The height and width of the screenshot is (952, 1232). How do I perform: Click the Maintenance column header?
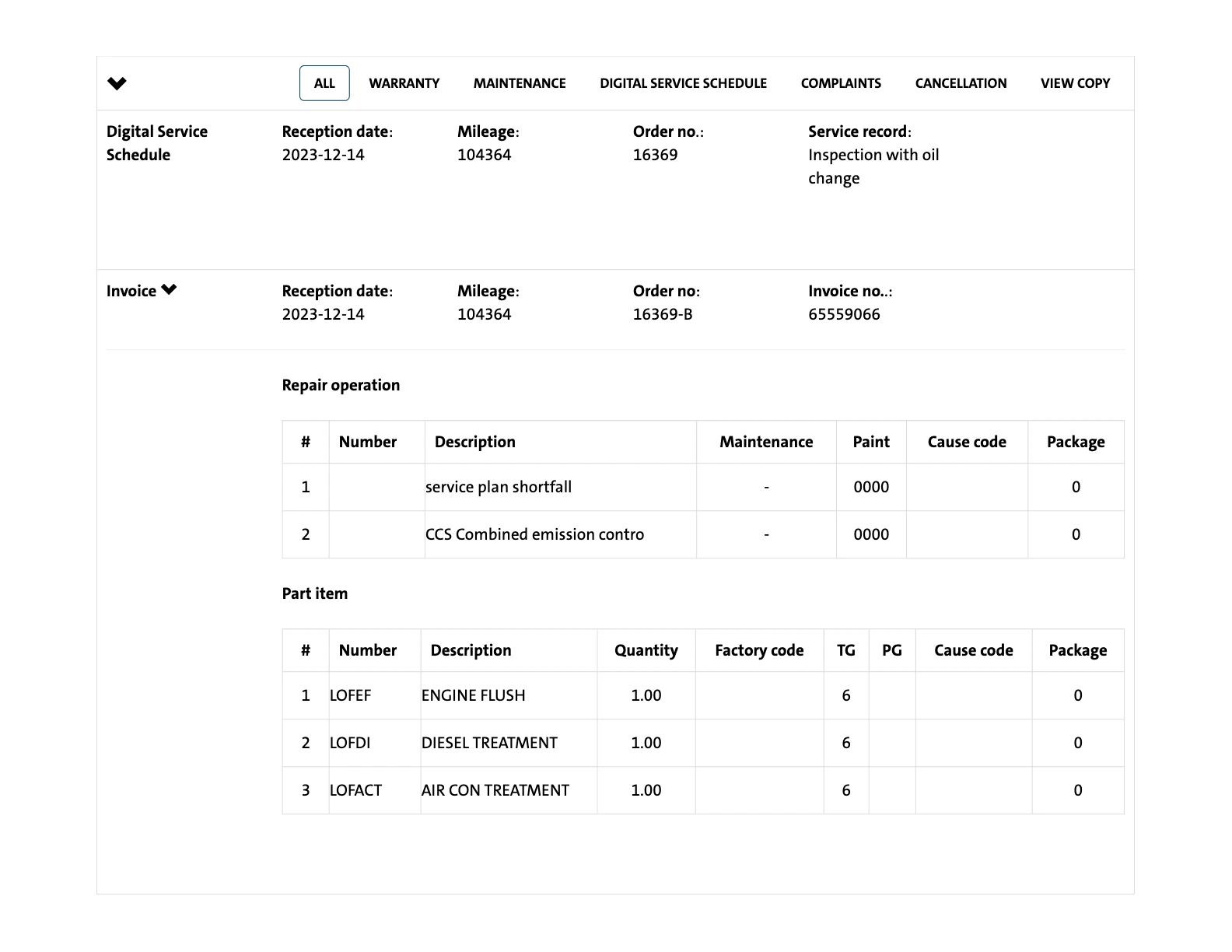pyautogui.click(x=766, y=442)
